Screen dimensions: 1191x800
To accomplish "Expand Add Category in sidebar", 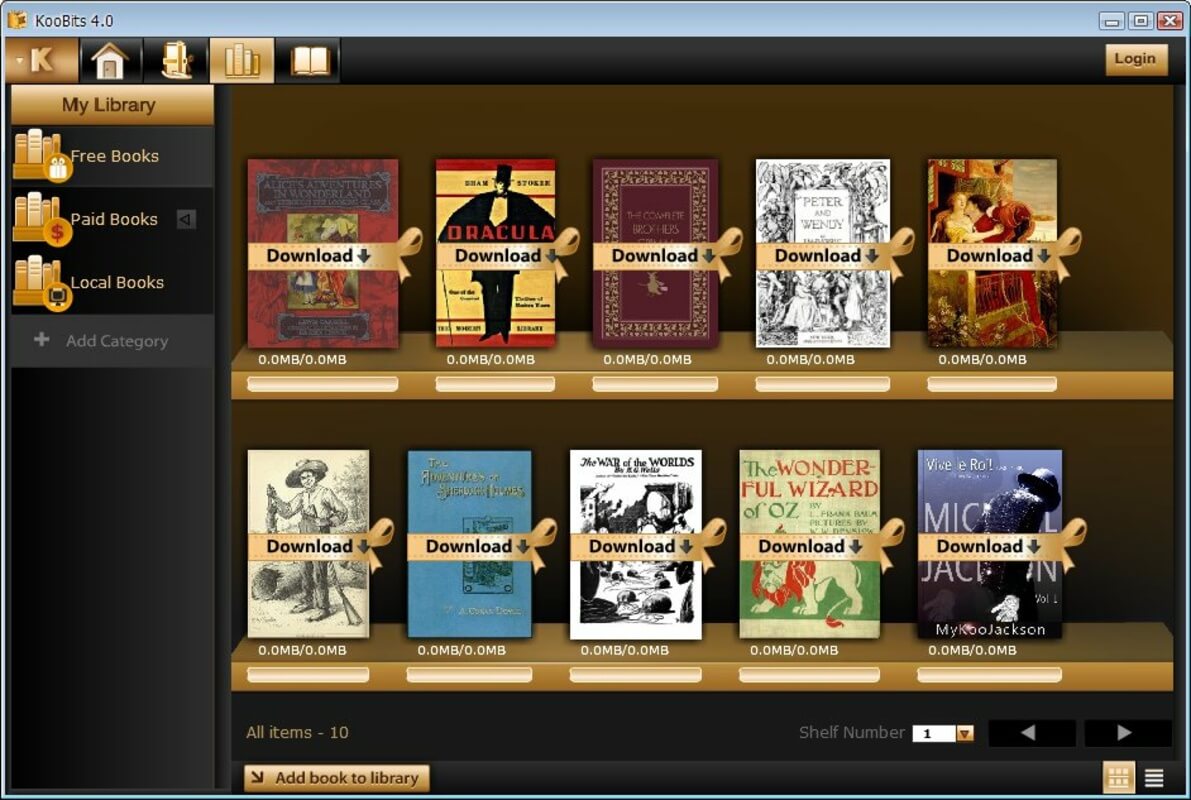I will pyautogui.click(x=113, y=341).
